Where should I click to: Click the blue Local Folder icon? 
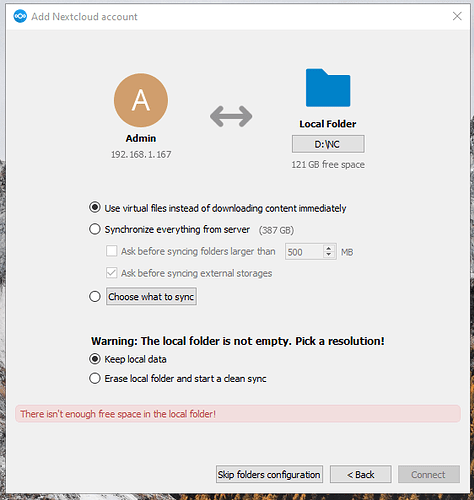328,88
